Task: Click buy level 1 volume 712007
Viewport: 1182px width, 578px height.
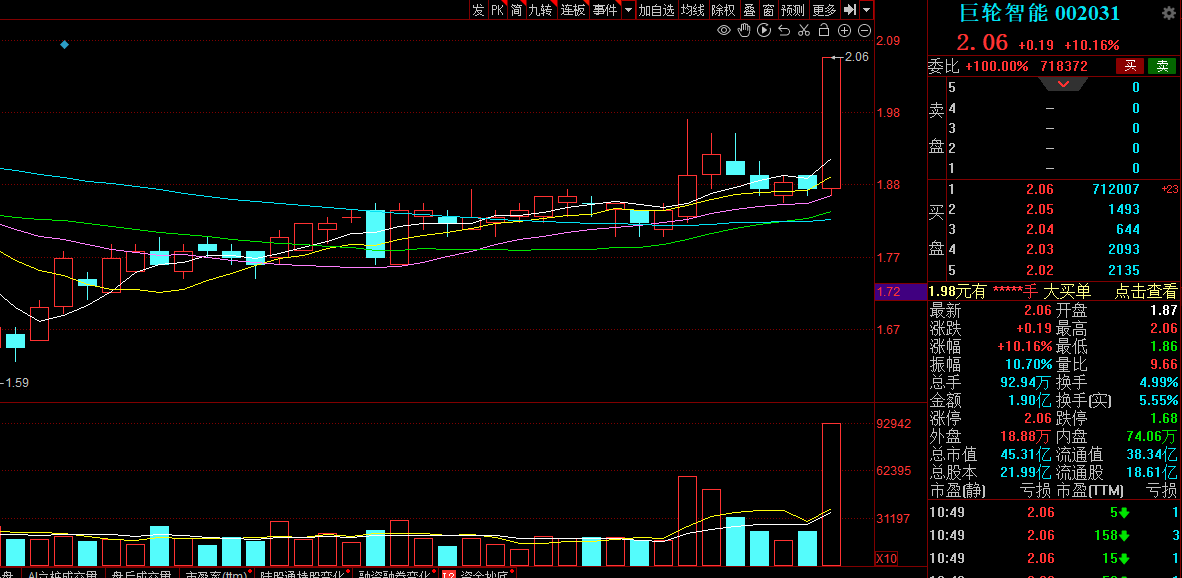Action: 1117,189
